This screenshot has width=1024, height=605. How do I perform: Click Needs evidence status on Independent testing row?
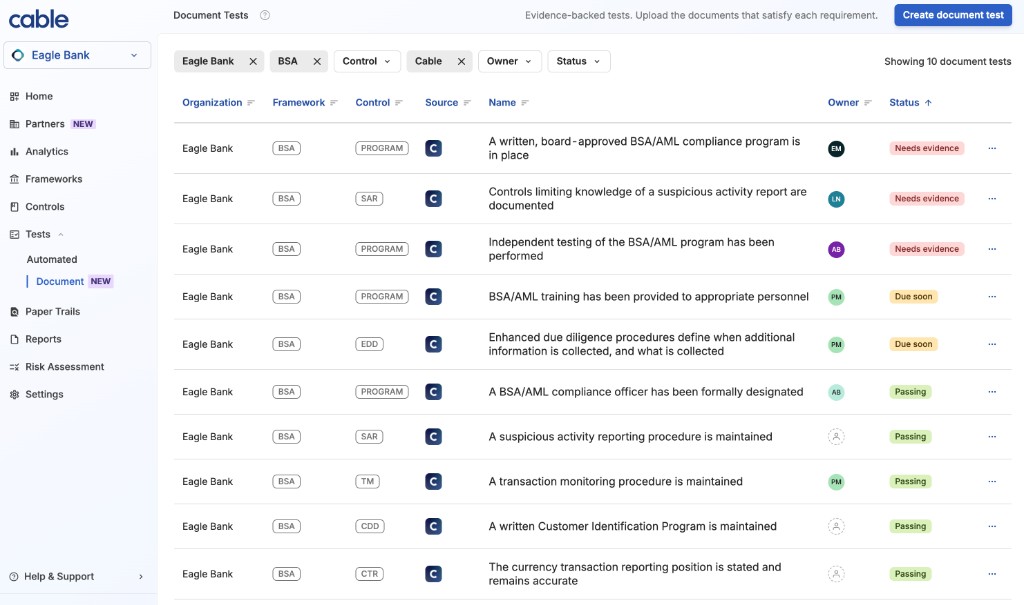pyautogui.click(x=927, y=249)
